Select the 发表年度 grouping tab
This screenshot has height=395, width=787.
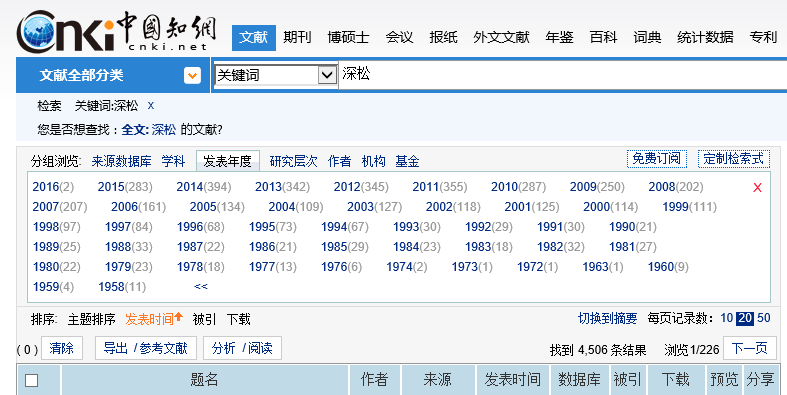point(227,161)
